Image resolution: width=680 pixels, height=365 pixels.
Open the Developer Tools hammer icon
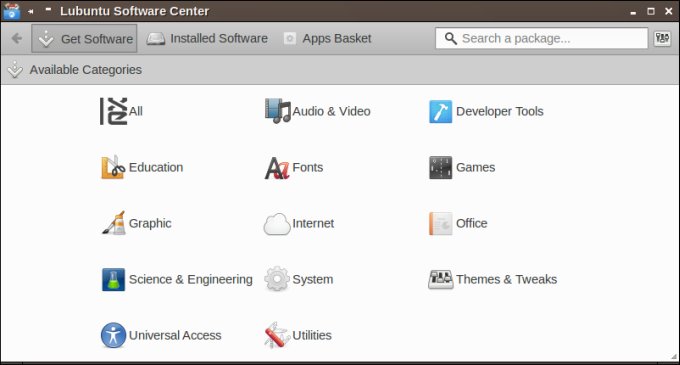pyautogui.click(x=441, y=111)
